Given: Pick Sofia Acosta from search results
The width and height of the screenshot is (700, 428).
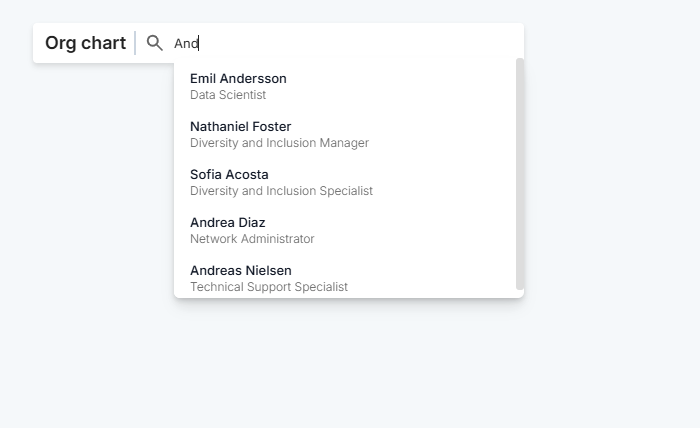Looking at the screenshot, I should coord(229,174).
